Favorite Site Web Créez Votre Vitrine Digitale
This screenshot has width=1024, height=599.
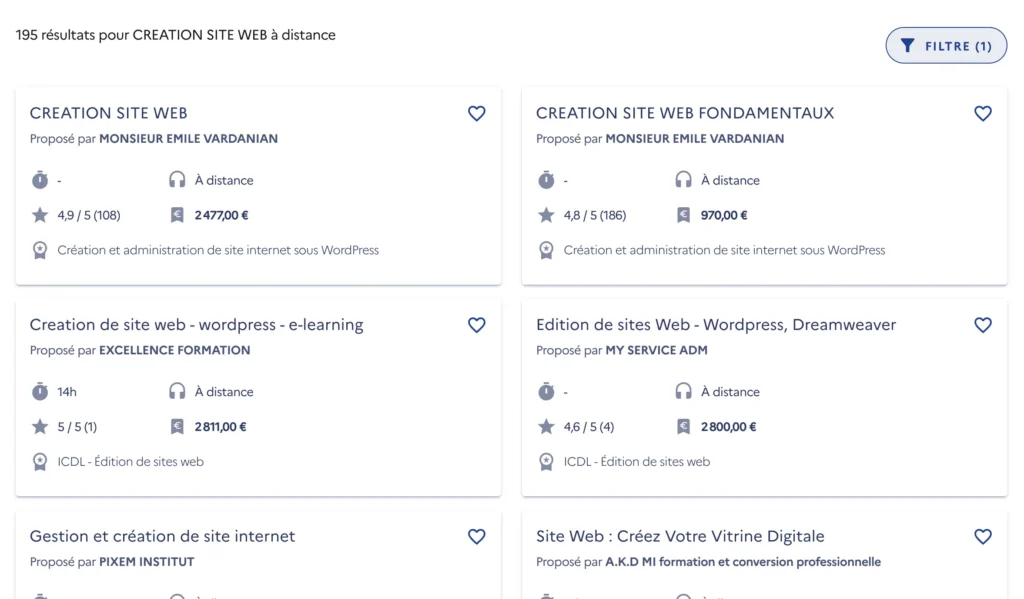click(x=983, y=537)
